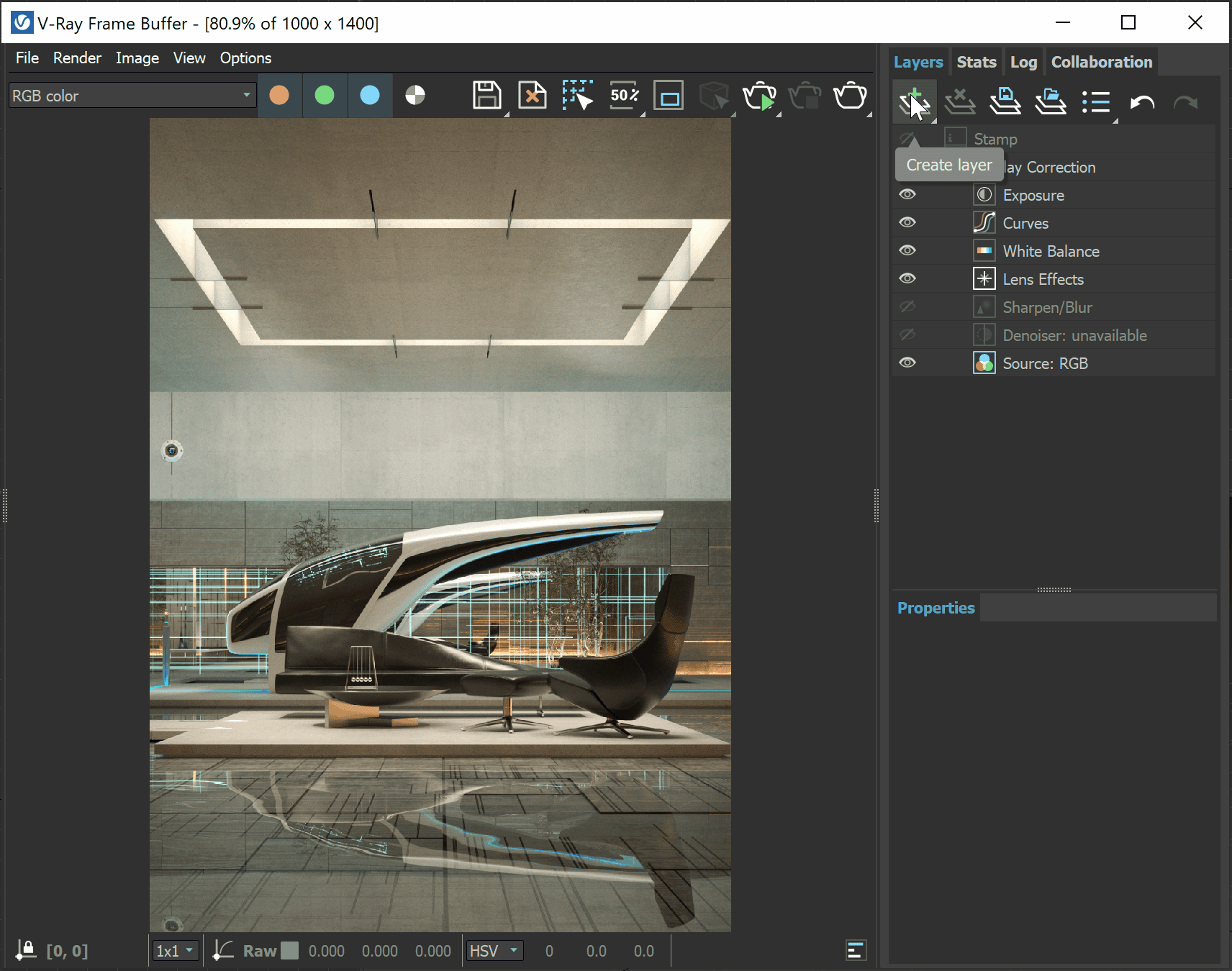Image resolution: width=1232 pixels, height=971 pixels.
Task: Select the Lens Effects layer
Action: (x=1043, y=279)
